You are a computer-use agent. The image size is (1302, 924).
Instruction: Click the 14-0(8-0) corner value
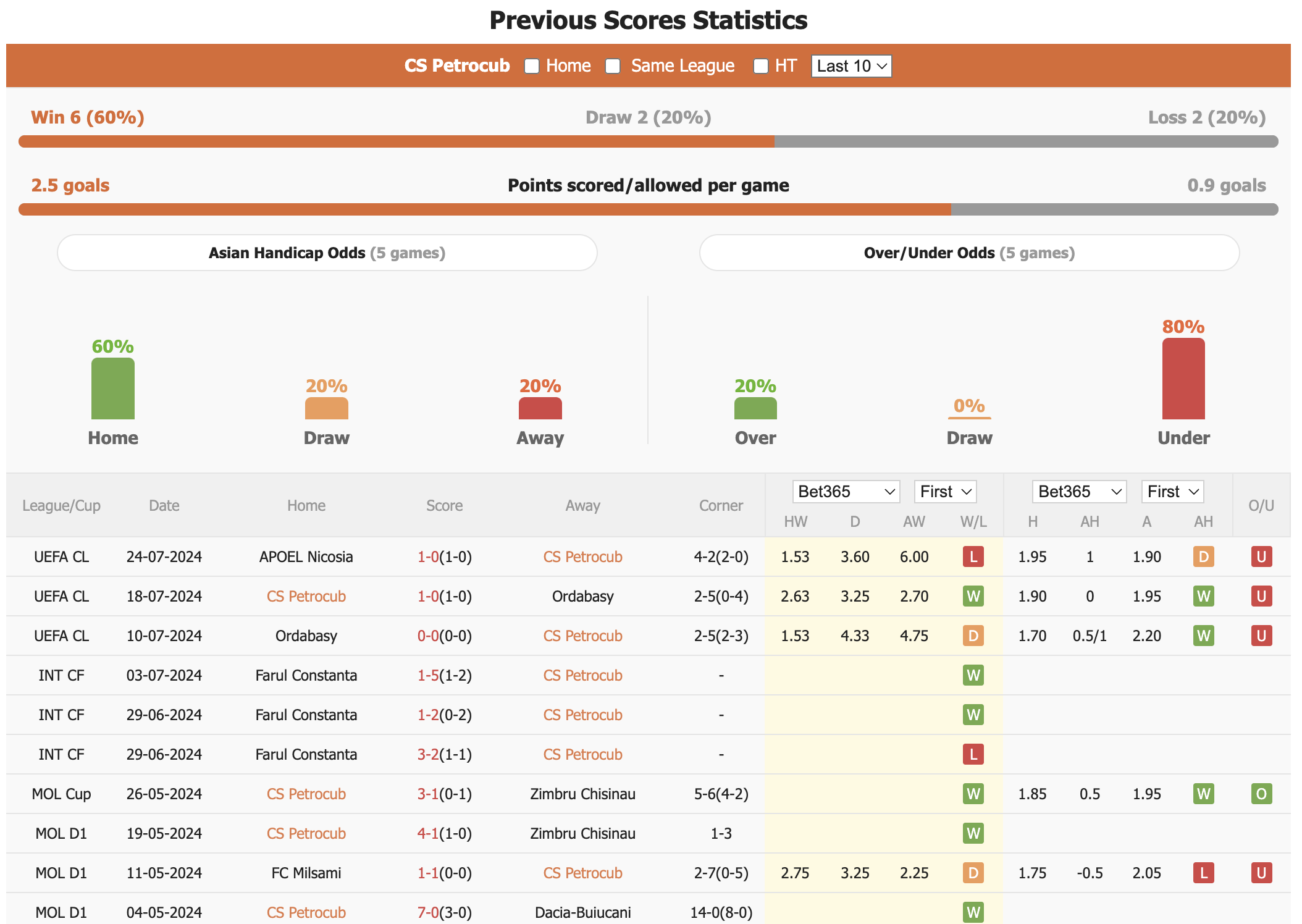tap(721, 912)
